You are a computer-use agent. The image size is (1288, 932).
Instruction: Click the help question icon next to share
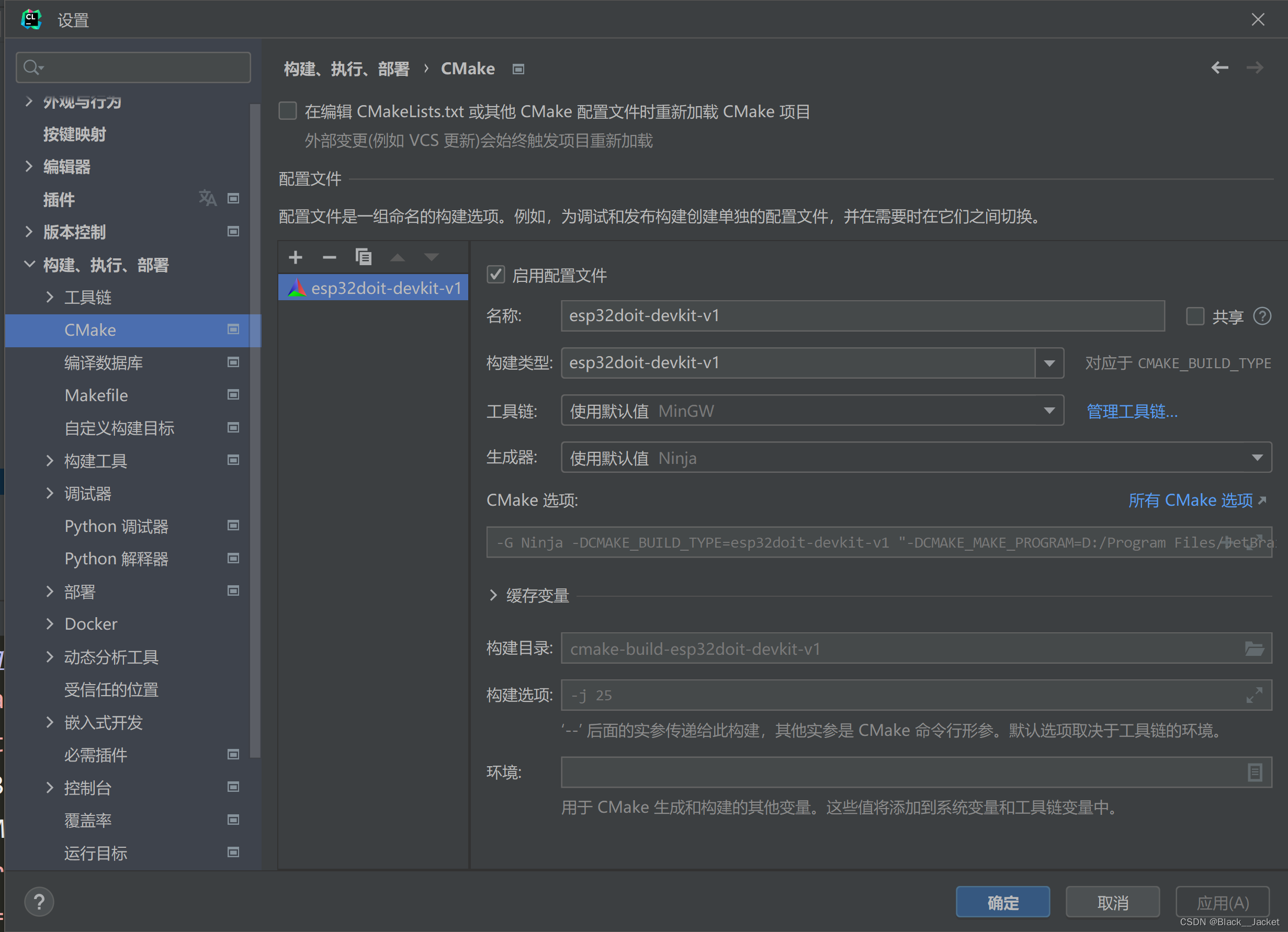click(x=1262, y=316)
